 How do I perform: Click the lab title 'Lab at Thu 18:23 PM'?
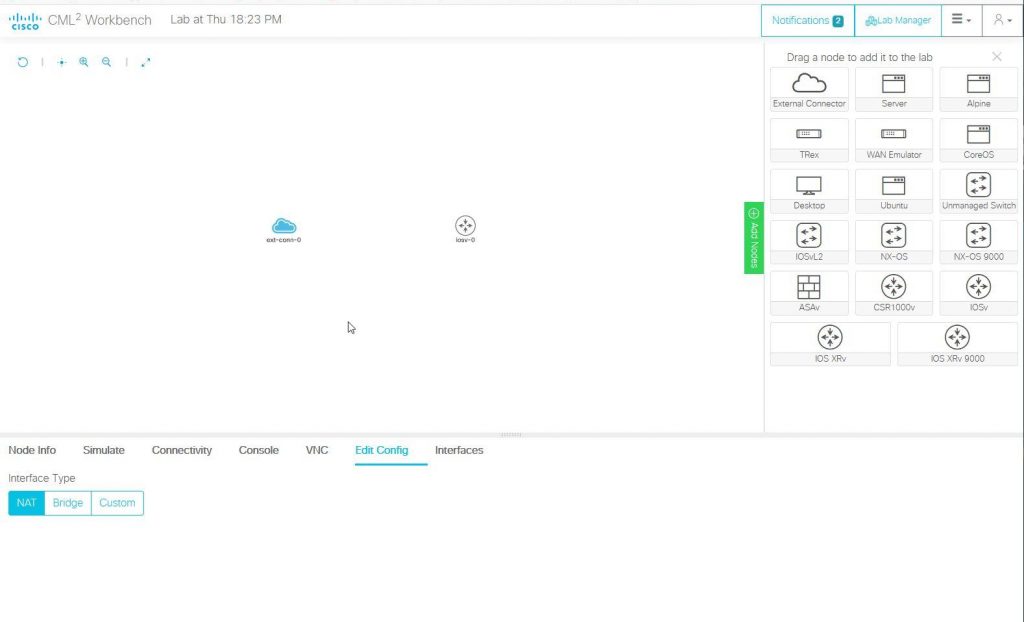tap(226, 20)
